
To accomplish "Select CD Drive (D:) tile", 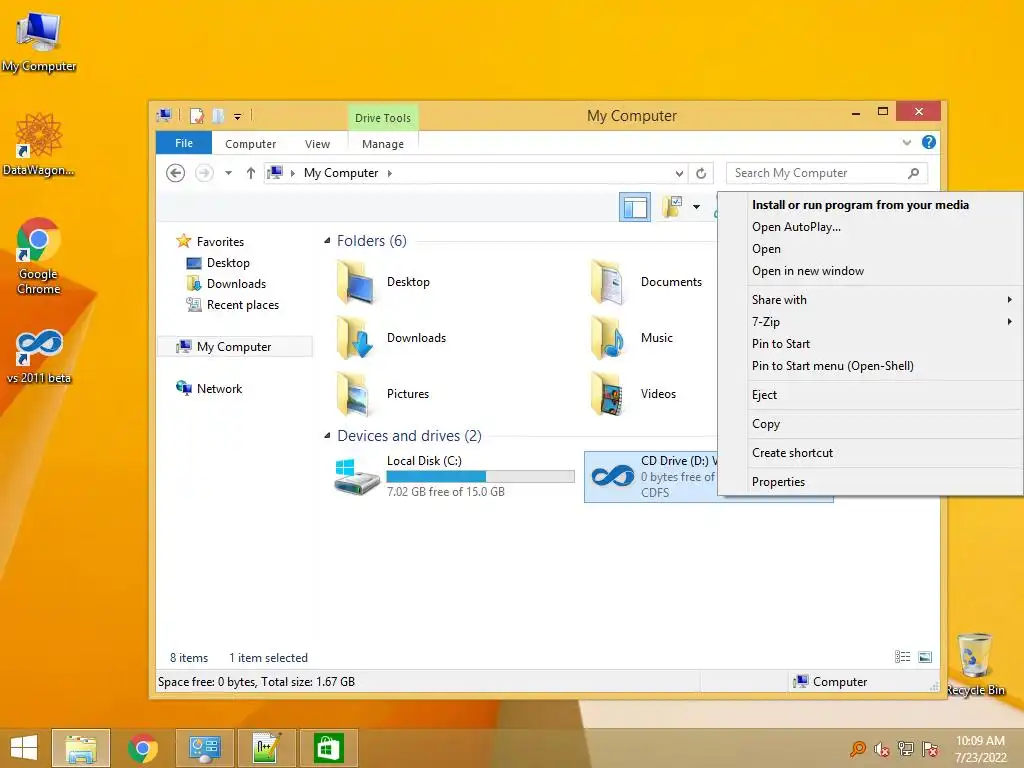I will pyautogui.click(x=651, y=477).
